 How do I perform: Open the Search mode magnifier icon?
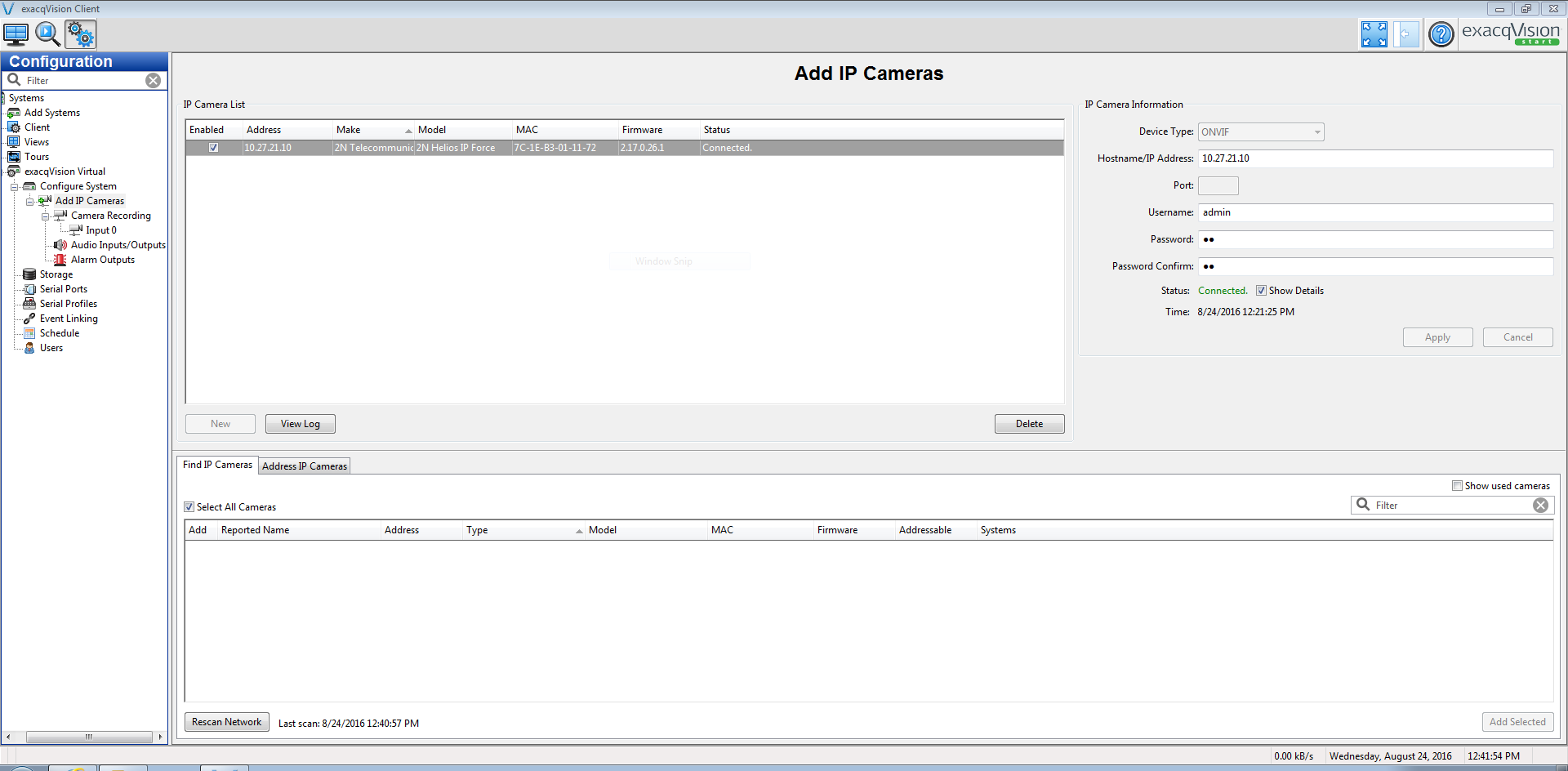(47, 34)
